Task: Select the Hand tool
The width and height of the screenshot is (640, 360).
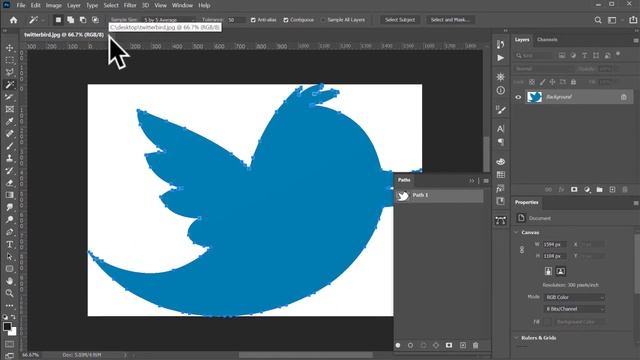Action: click(x=9, y=281)
